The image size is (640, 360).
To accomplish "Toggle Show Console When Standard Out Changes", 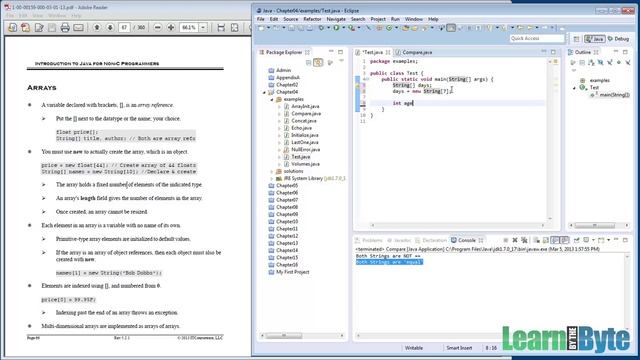I will click(x=555, y=240).
